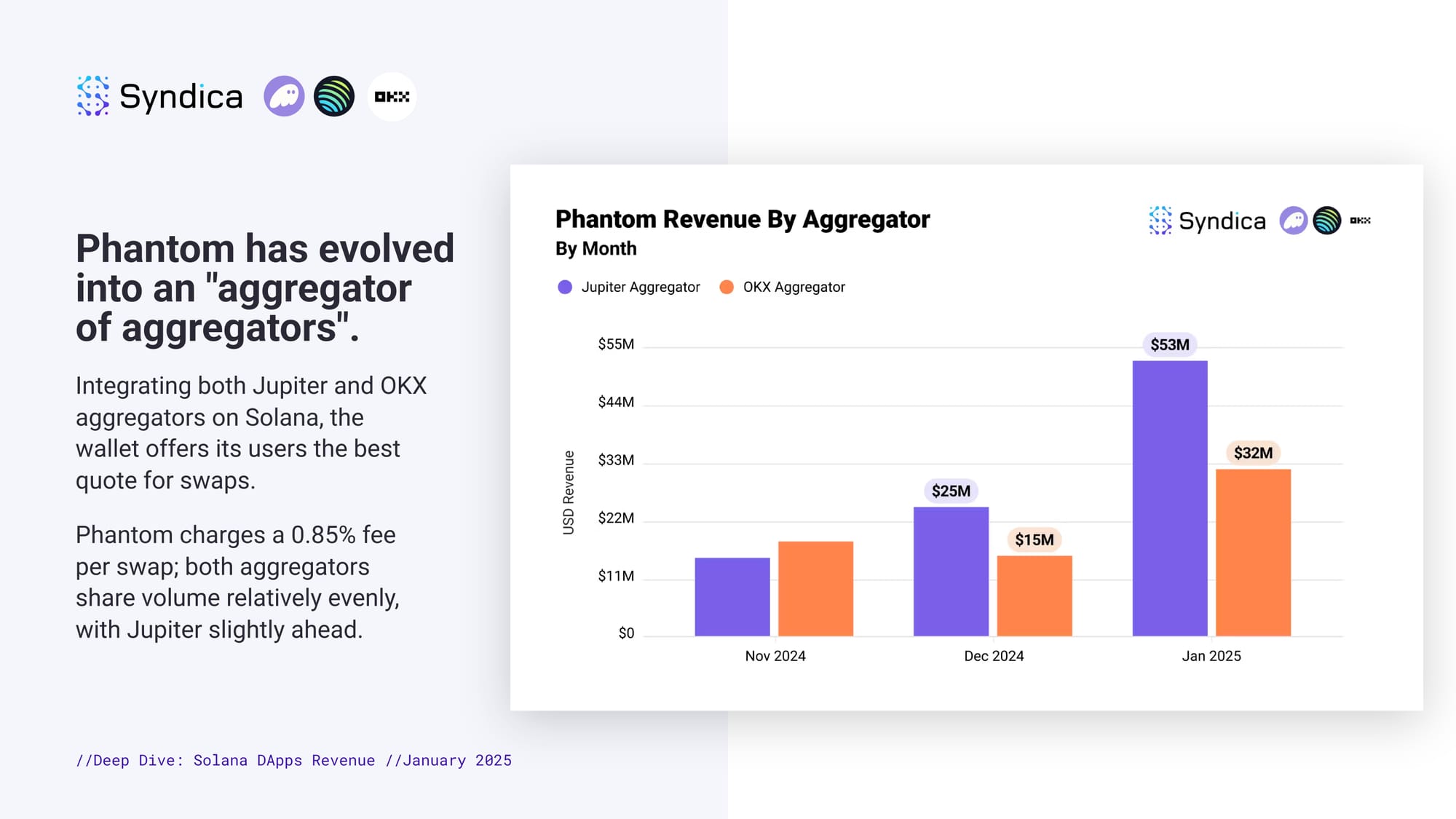
Task: Click the Jan 2025 orange OKX bar
Action: coord(1253,552)
